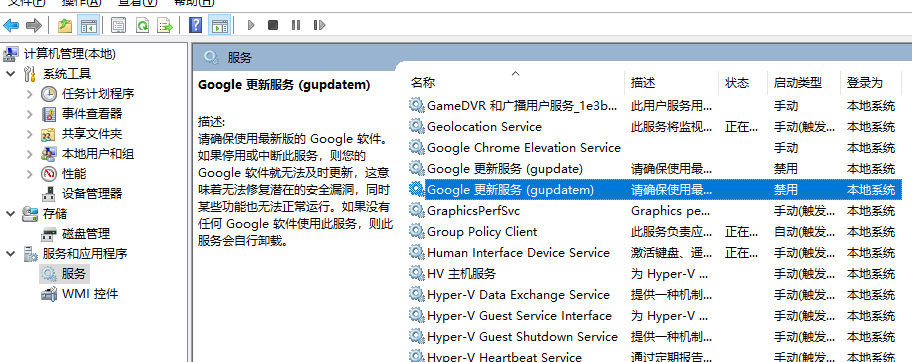Go forward with the gray arrow
The height and width of the screenshot is (362, 912).
(x=34, y=25)
